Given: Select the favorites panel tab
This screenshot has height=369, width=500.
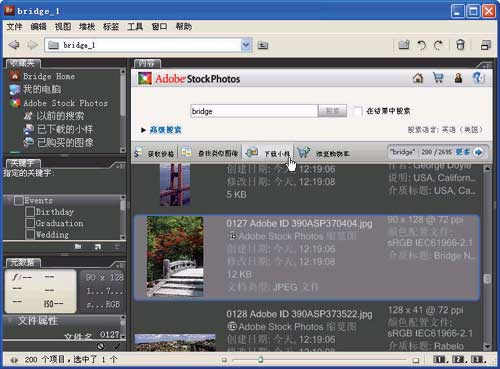Looking at the screenshot, I should 23,63.
